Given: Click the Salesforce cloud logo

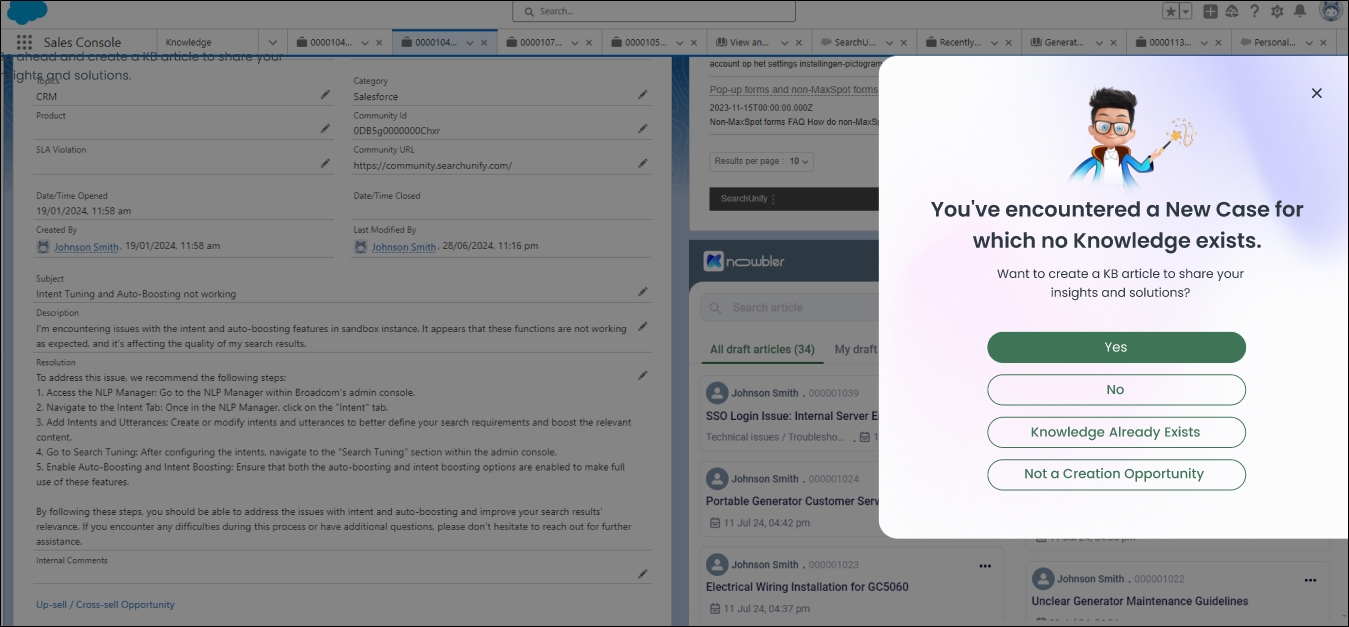Looking at the screenshot, I should 27,12.
